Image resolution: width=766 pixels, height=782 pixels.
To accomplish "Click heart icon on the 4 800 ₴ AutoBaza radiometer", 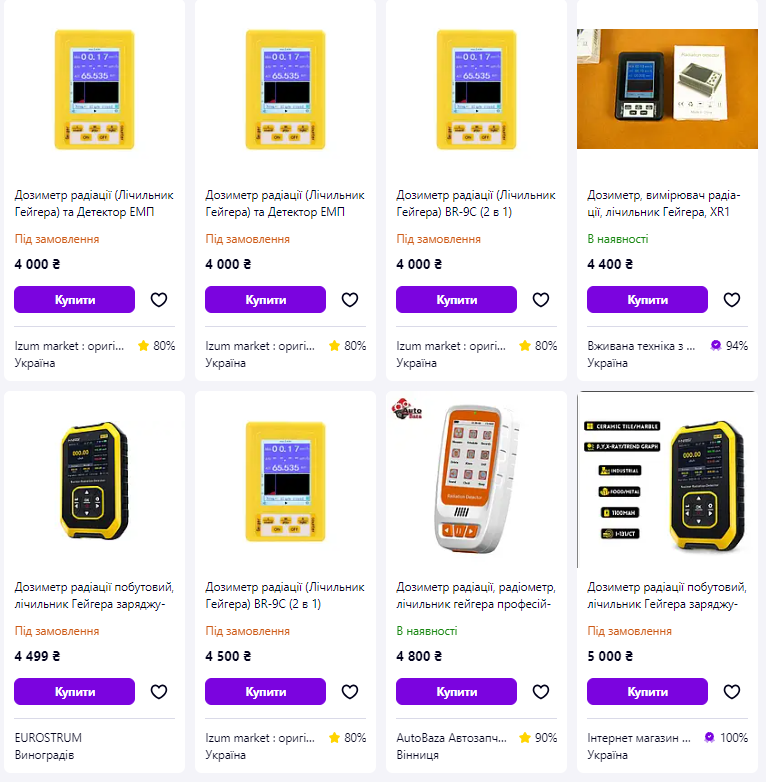I will [540, 691].
